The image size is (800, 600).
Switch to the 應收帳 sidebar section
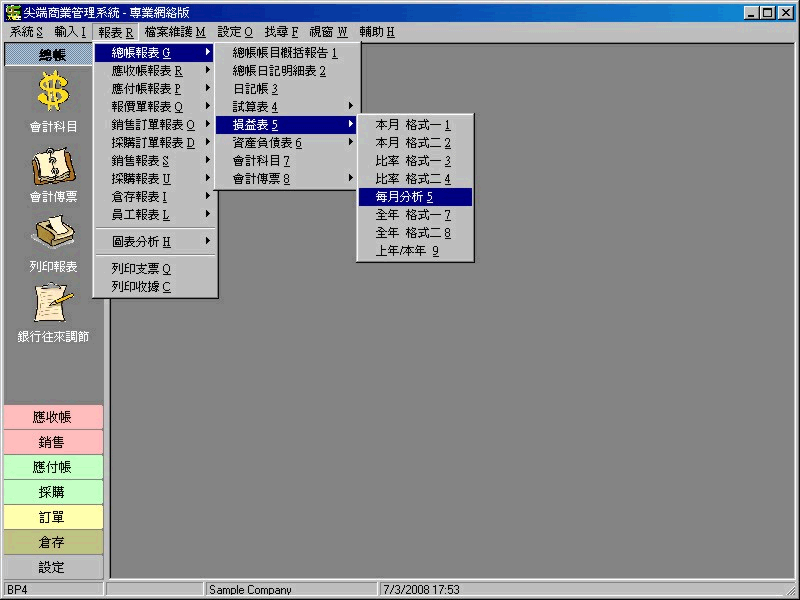(53, 417)
